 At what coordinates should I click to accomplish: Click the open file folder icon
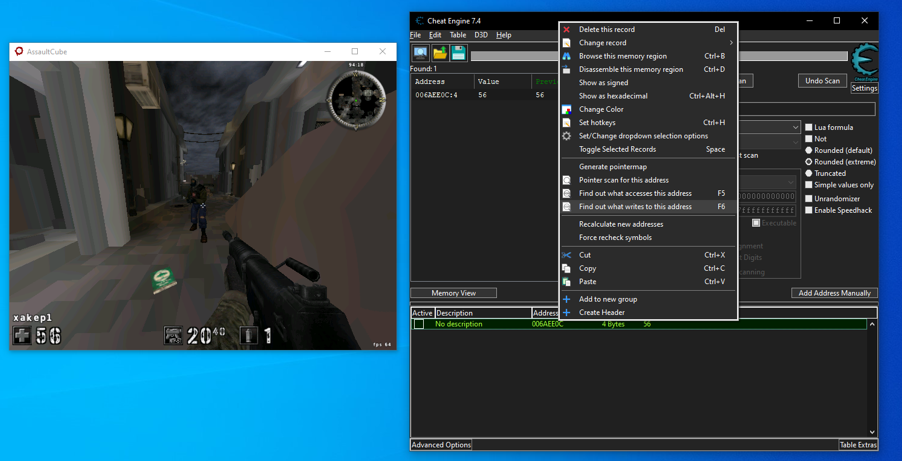click(439, 53)
